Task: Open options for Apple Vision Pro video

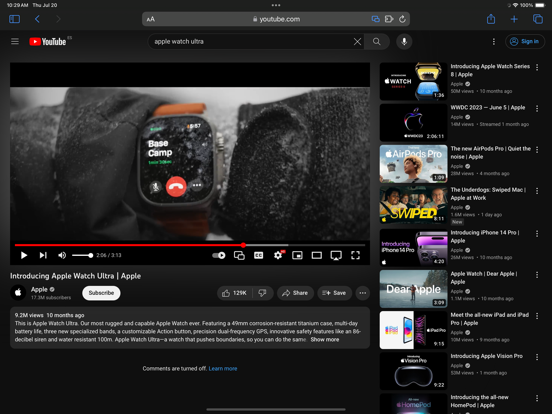Action: pyautogui.click(x=537, y=357)
